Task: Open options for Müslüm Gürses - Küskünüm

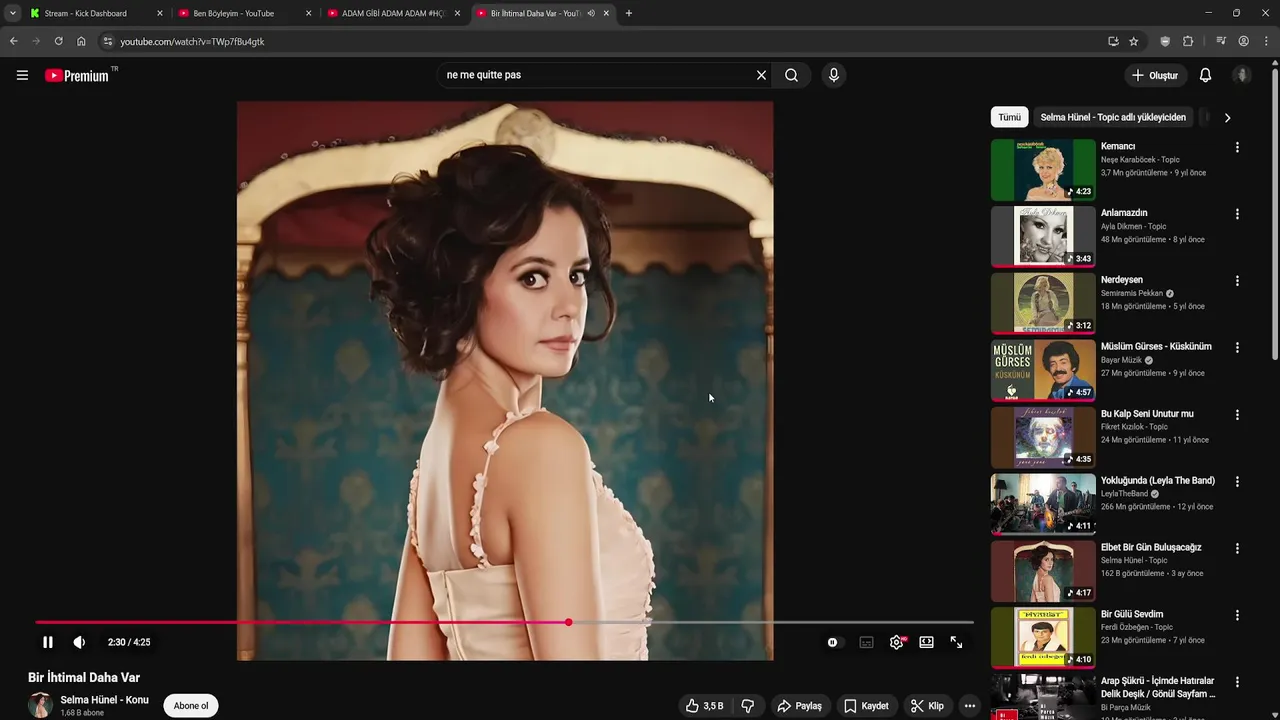Action: (x=1237, y=348)
